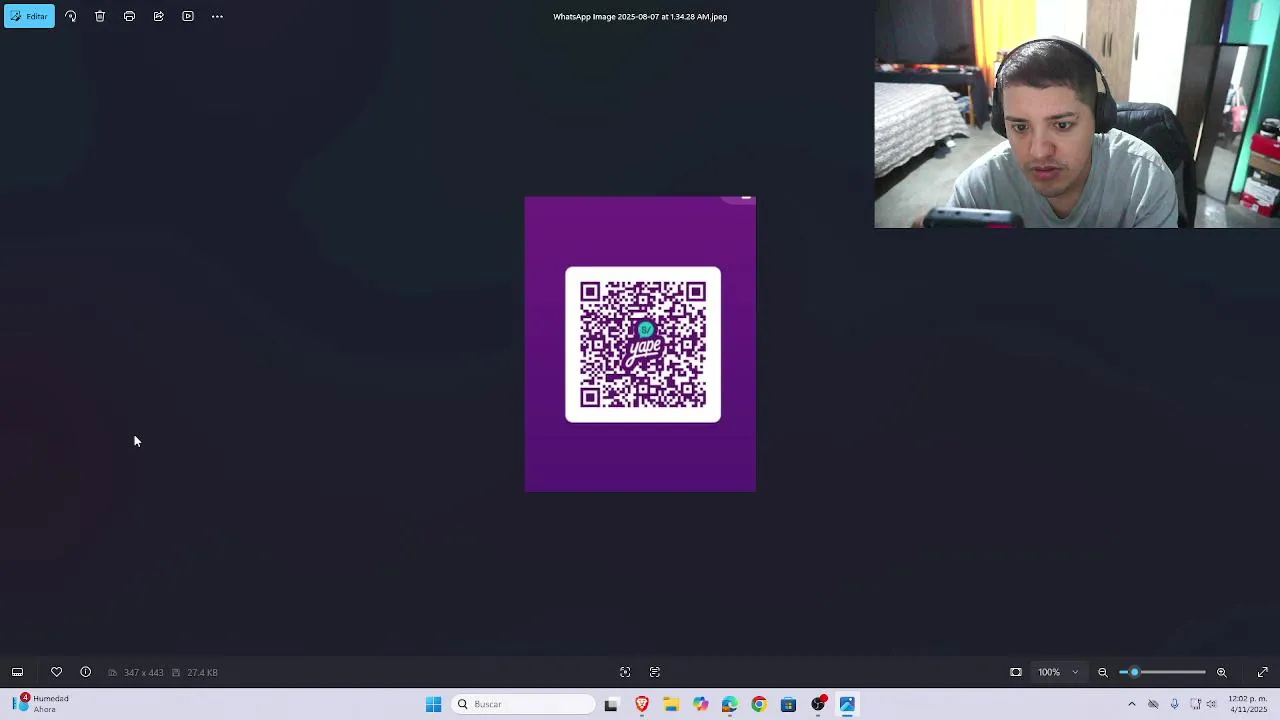Open the Microsoft Store taskbar icon
Image resolution: width=1280 pixels, height=720 pixels.
click(x=788, y=704)
